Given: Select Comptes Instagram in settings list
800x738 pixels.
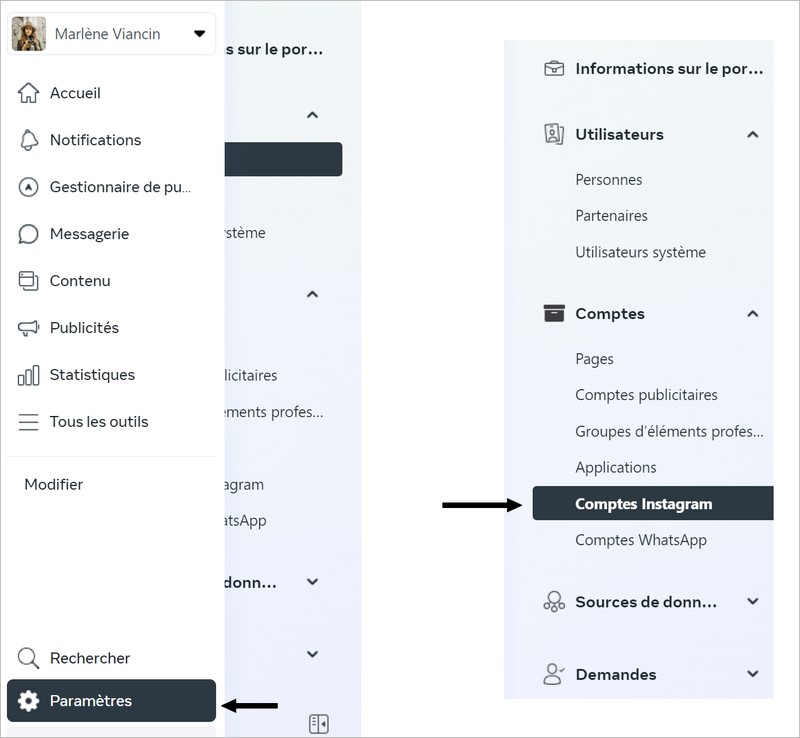Looking at the screenshot, I should (x=644, y=504).
